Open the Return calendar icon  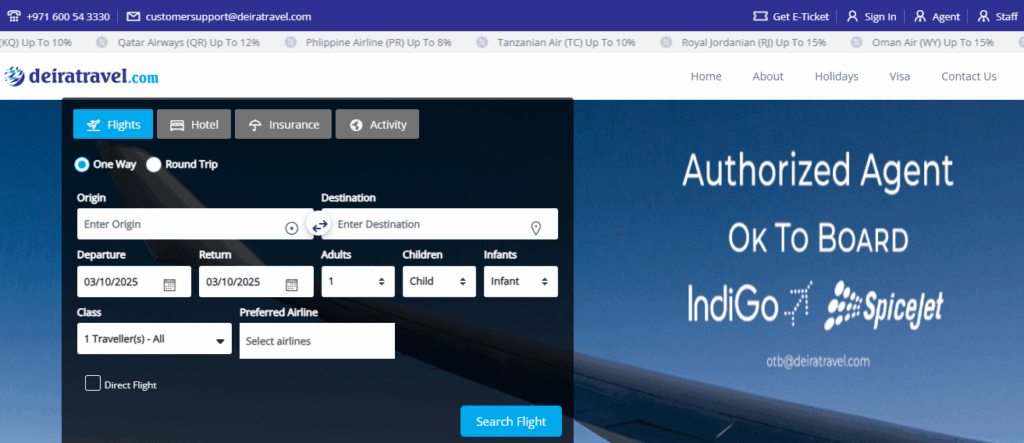click(292, 284)
